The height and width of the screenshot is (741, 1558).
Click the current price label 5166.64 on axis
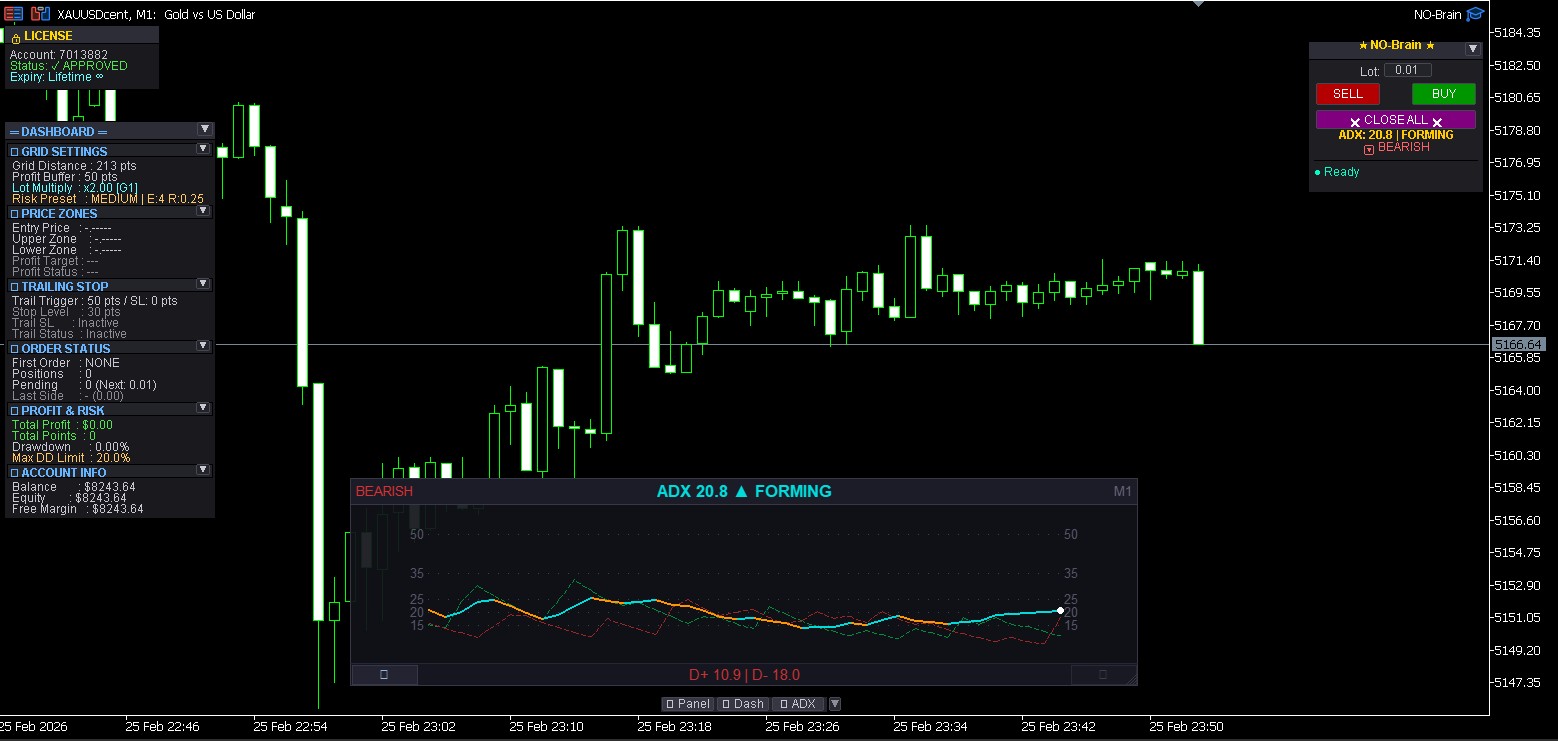click(x=1519, y=344)
